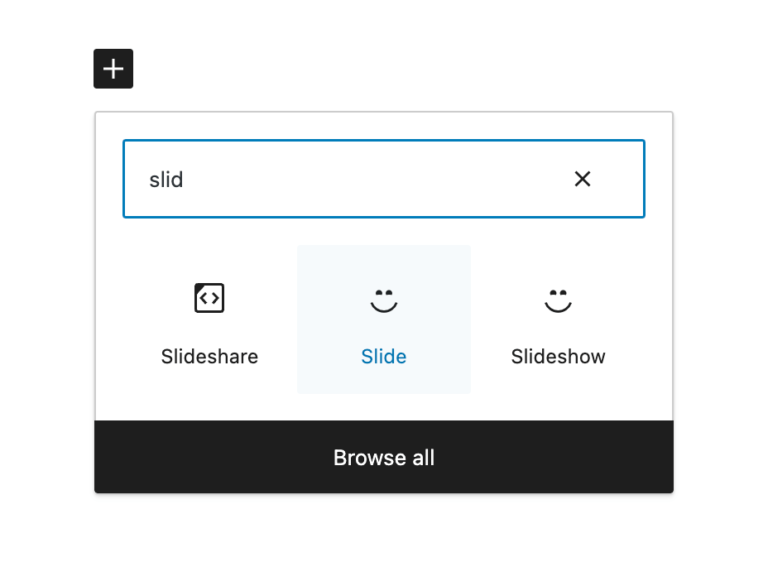
Task: Choose the highlighted Slide label
Action: click(384, 357)
